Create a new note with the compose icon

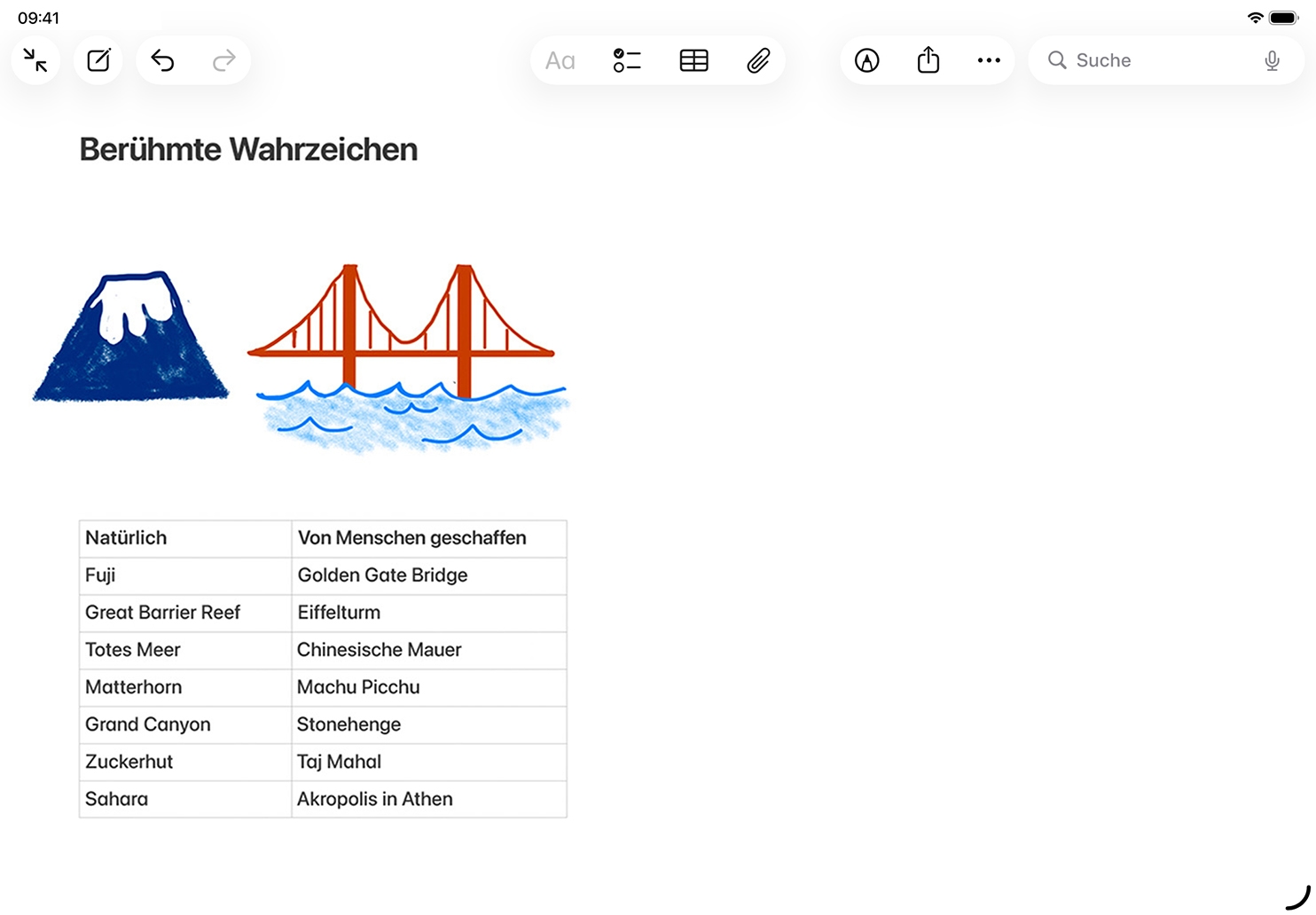tap(98, 60)
